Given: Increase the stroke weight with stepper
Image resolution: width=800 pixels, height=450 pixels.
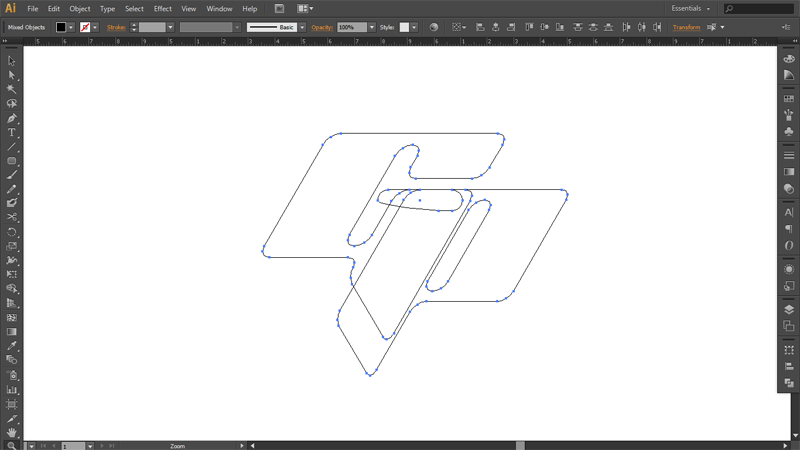Looking at the screenshot, I should coord(134,25).
